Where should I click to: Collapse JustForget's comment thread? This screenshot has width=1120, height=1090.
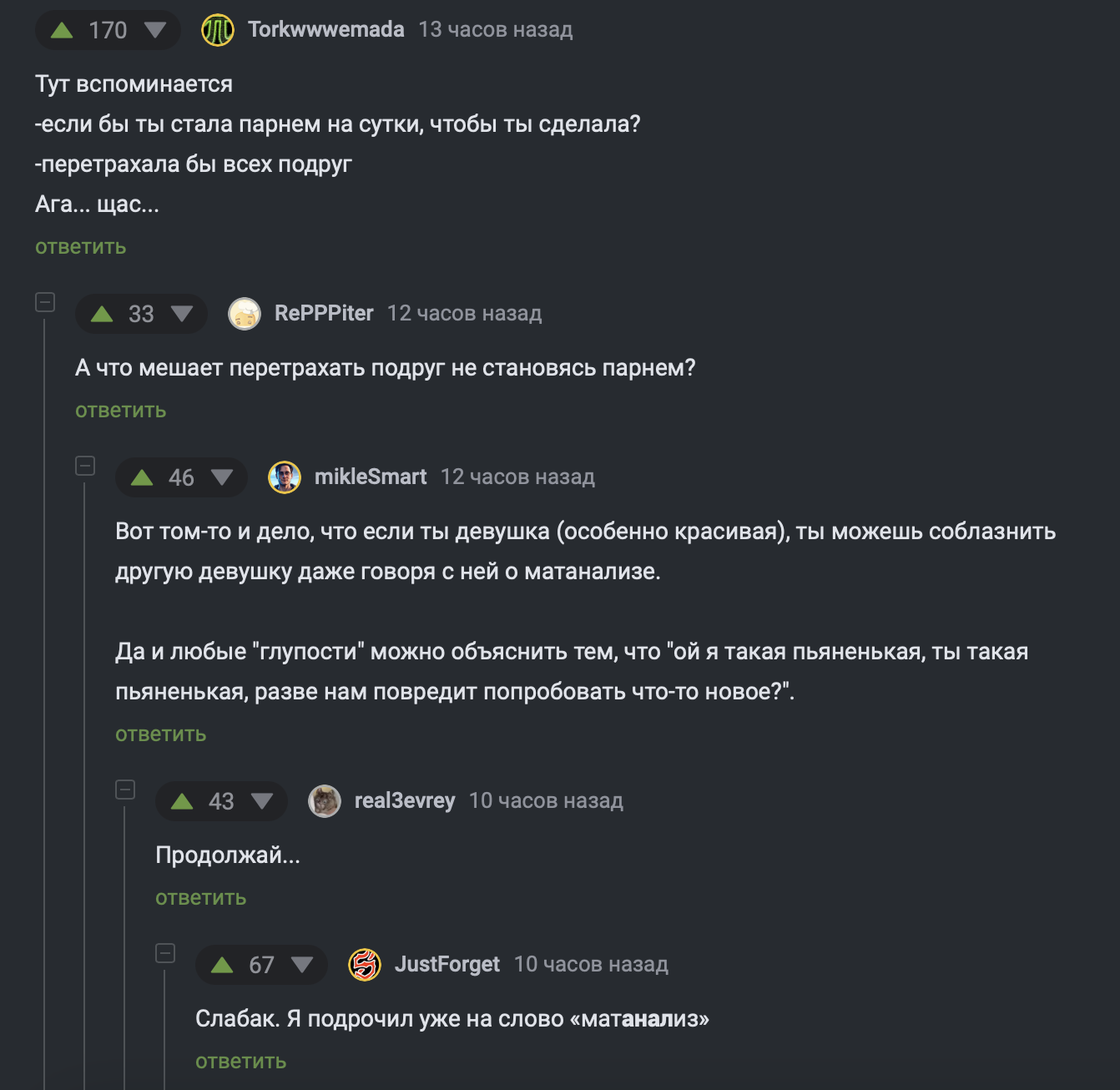click(x=165, y=953)
